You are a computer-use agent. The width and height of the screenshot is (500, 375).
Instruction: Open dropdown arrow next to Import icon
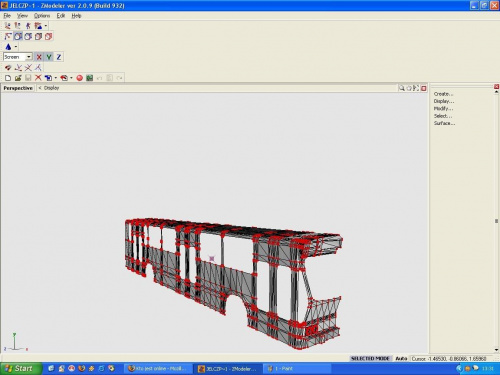pyautogui.click(x=56, y=78)
